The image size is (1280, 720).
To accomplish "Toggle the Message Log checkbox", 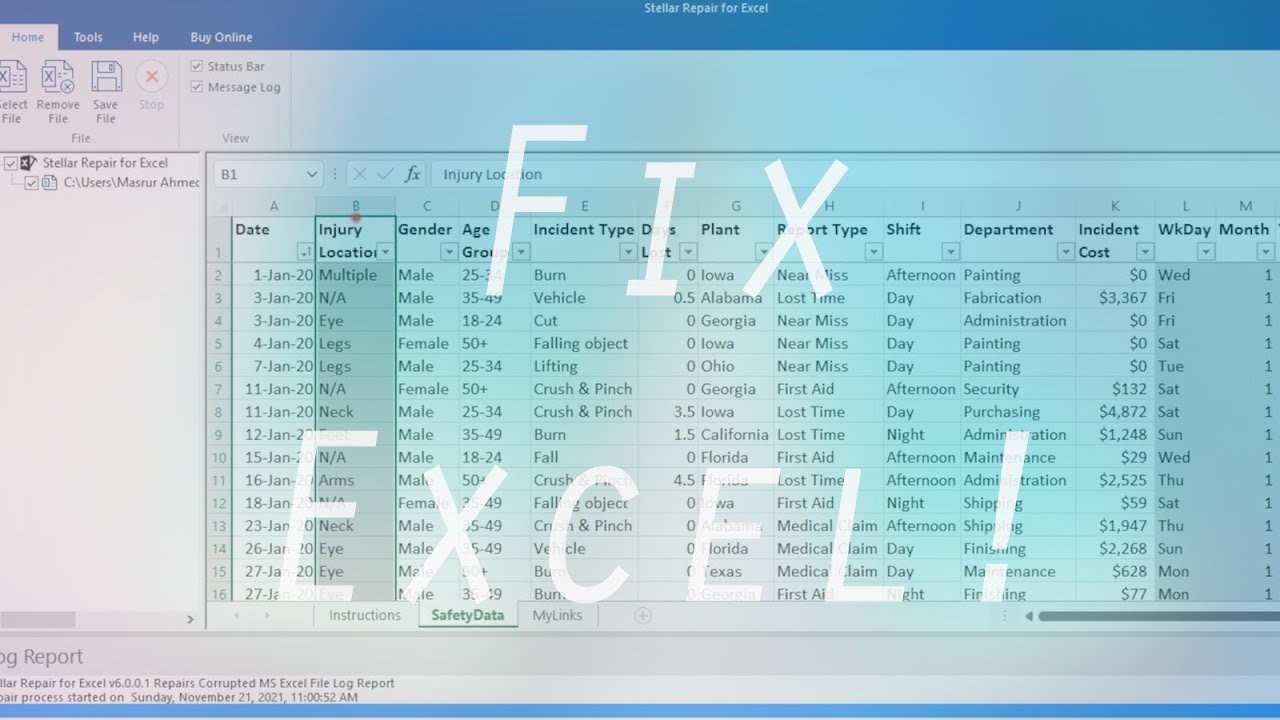I will click(x=197, y=87).
